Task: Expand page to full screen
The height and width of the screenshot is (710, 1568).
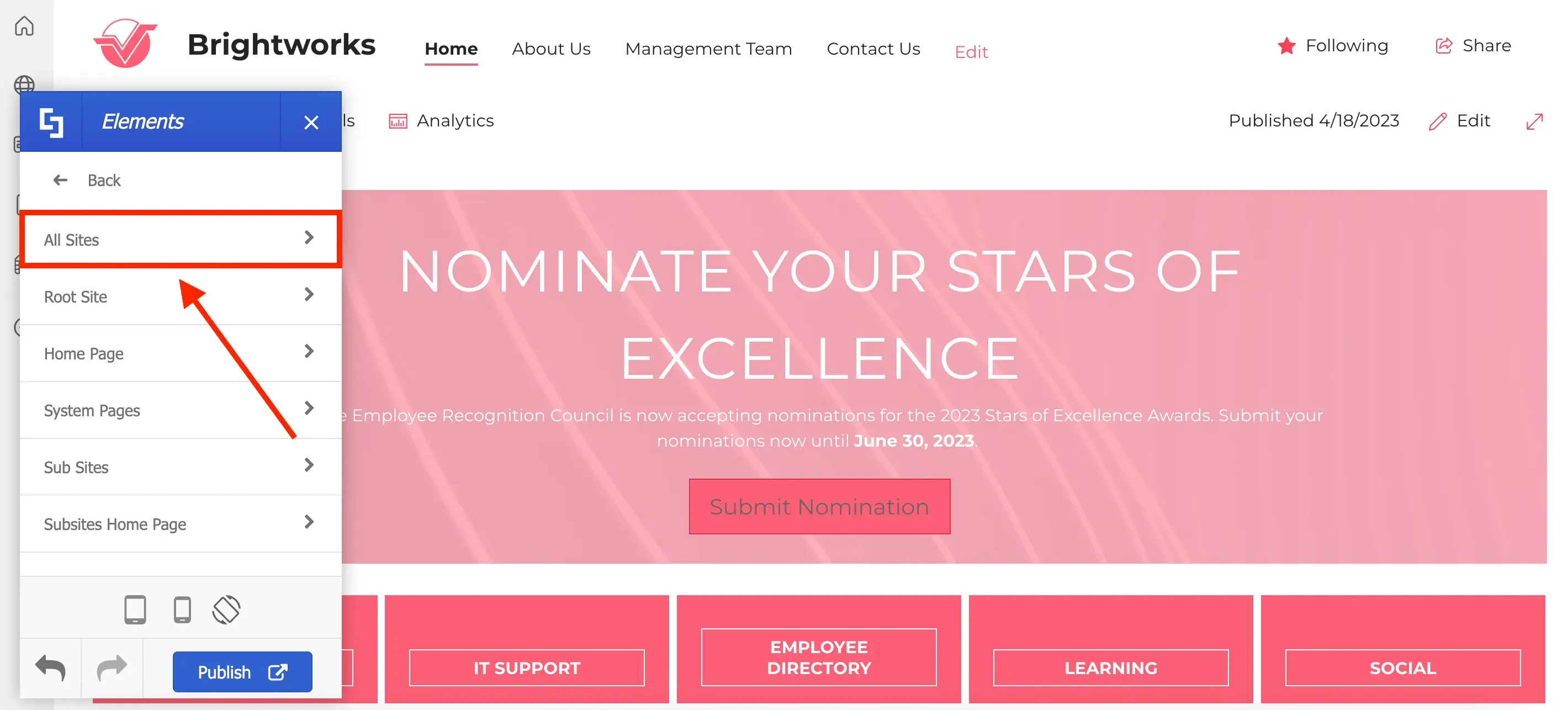Action: 1534,121
